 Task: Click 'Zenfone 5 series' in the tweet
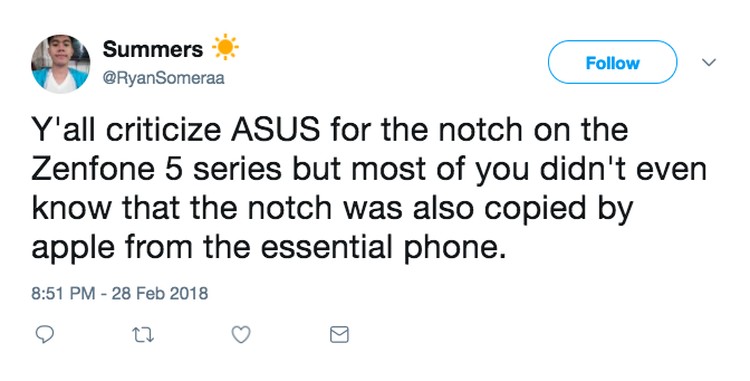pyautogui.click(x=157, y=169)
